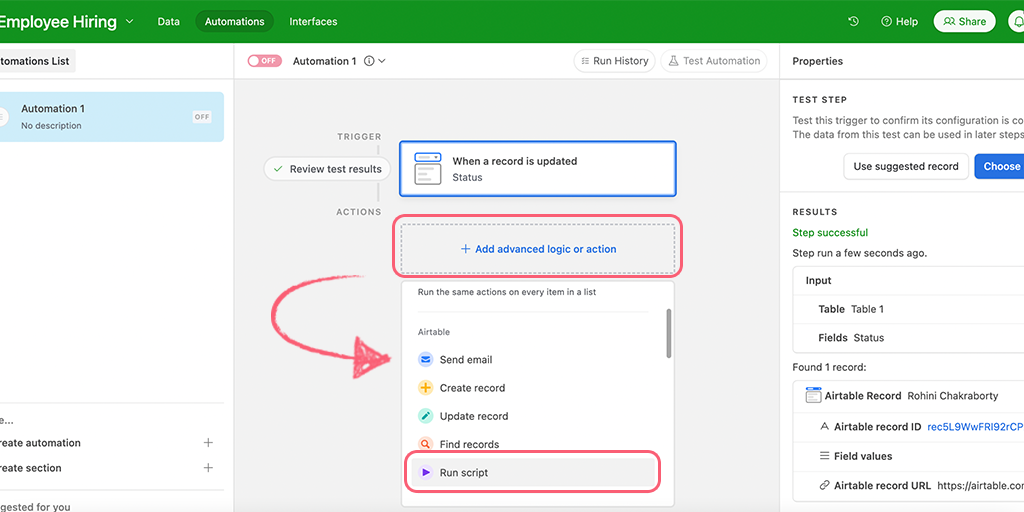Click the Test Automation button
Screen dimensions: 1024x512
(x=714, y=61)
